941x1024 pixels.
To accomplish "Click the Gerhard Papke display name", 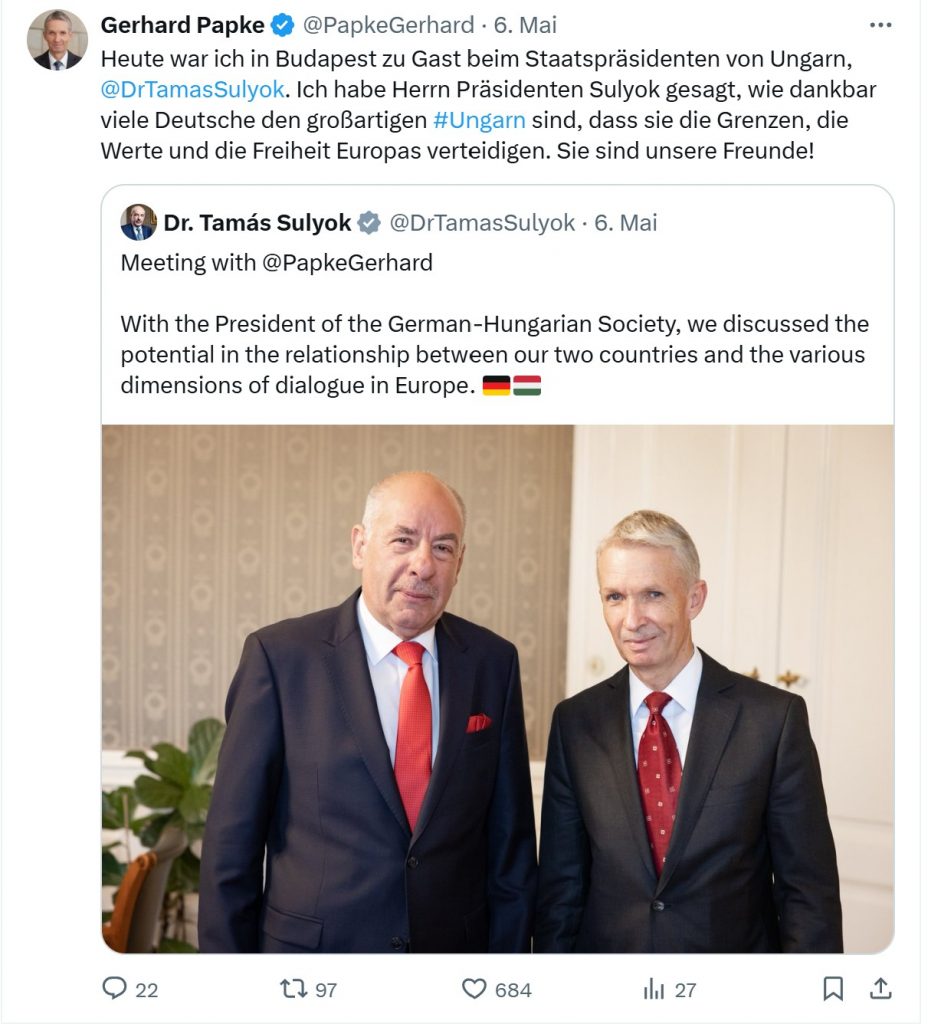I will 182,25.
